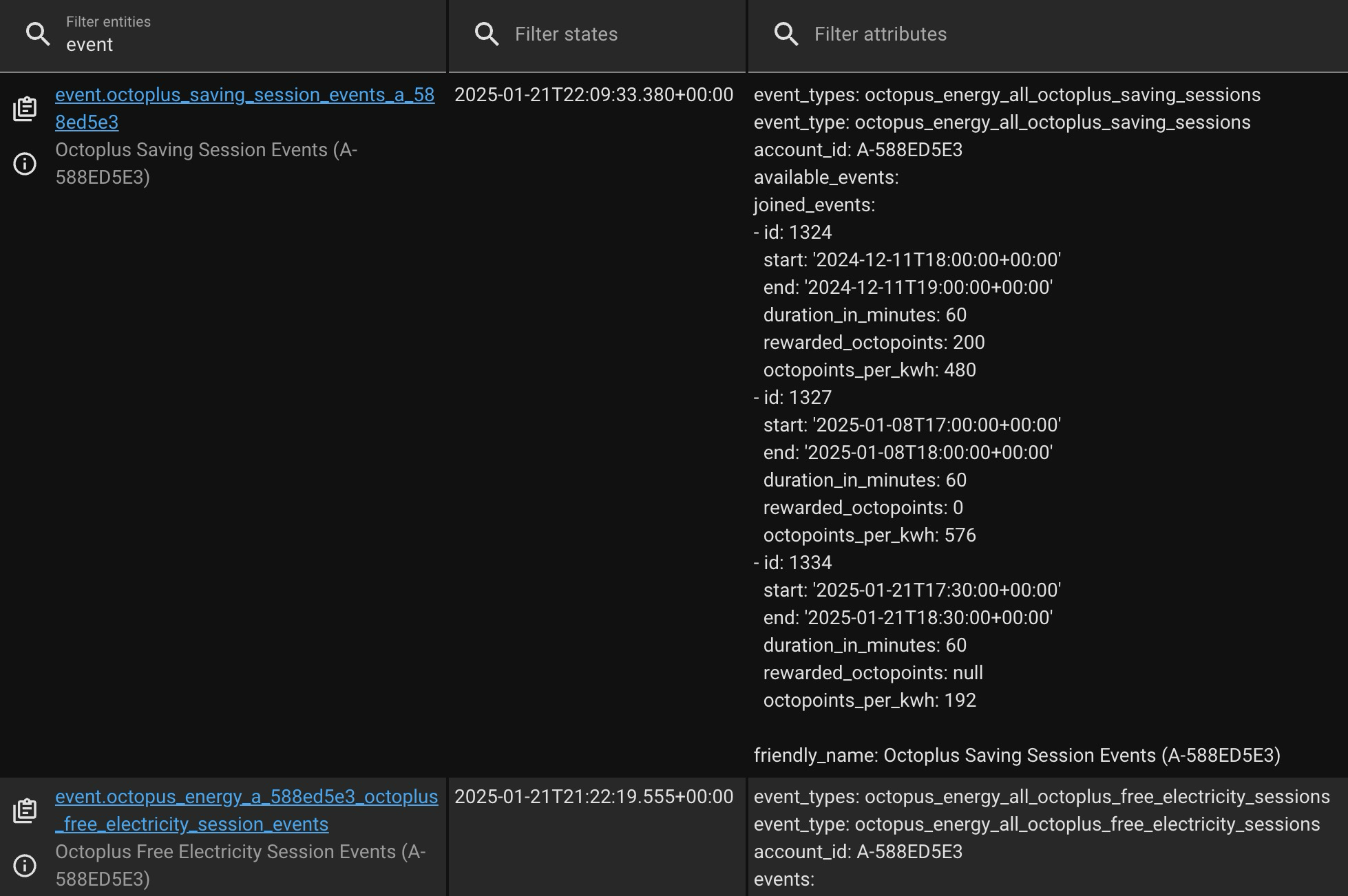The height and width of the screenshot is (896, 1348).
Task: Click account_id in the free electricity row
Action: pyautogui.click(x=859, y=852)
